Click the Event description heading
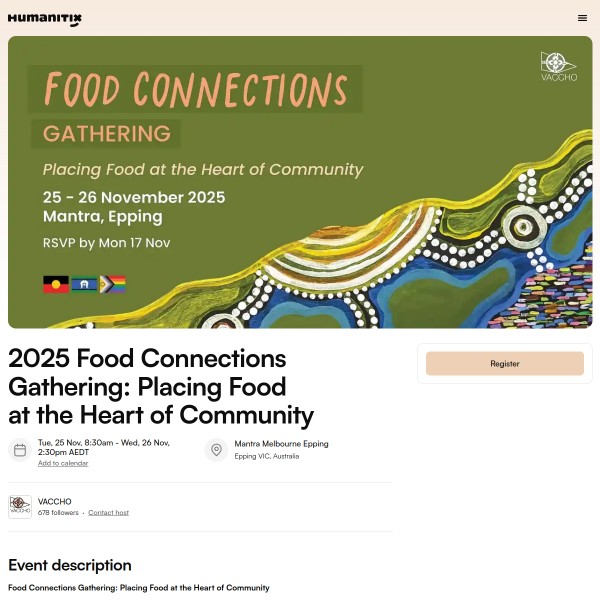Viewport: 600px width, 600px height. point(70,565)
